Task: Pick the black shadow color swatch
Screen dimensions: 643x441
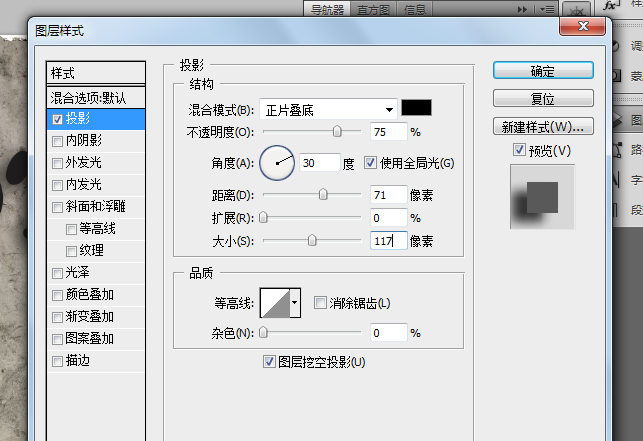Action: tap(416, 107)
